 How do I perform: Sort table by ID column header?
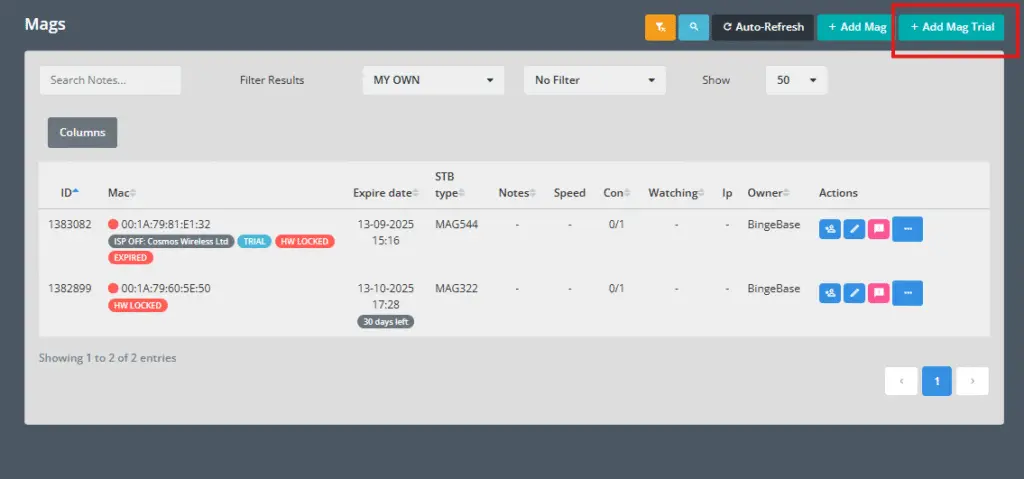coord(69,193)
